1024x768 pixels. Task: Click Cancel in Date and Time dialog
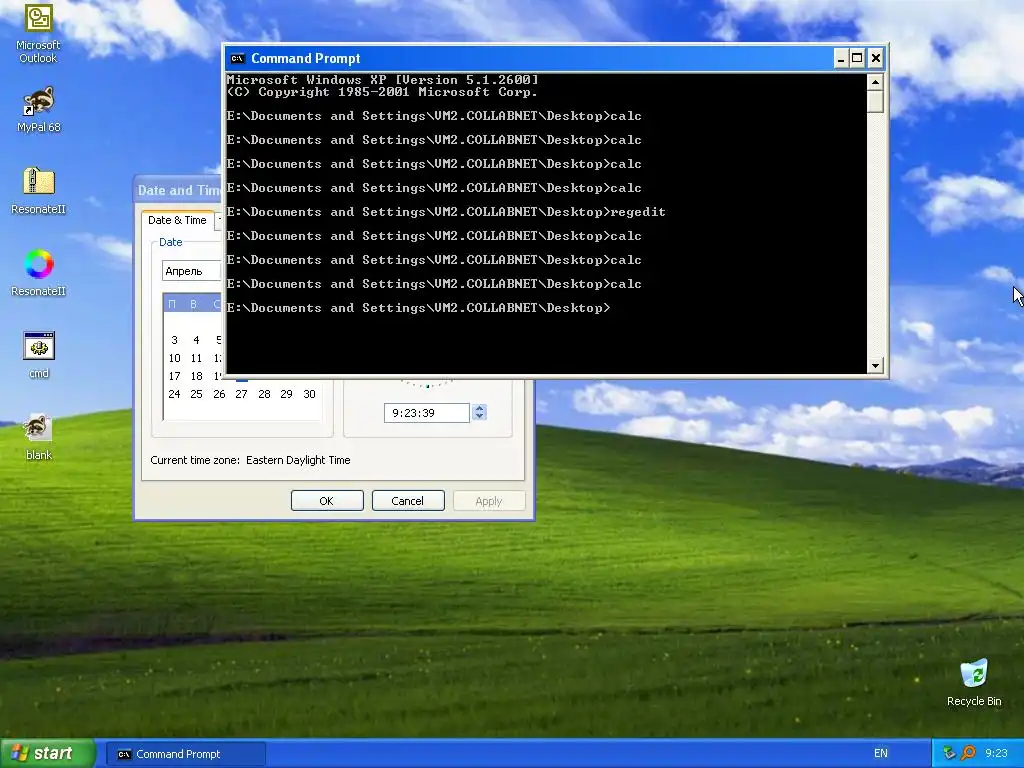pyautogui.click(x=408, y=501)
